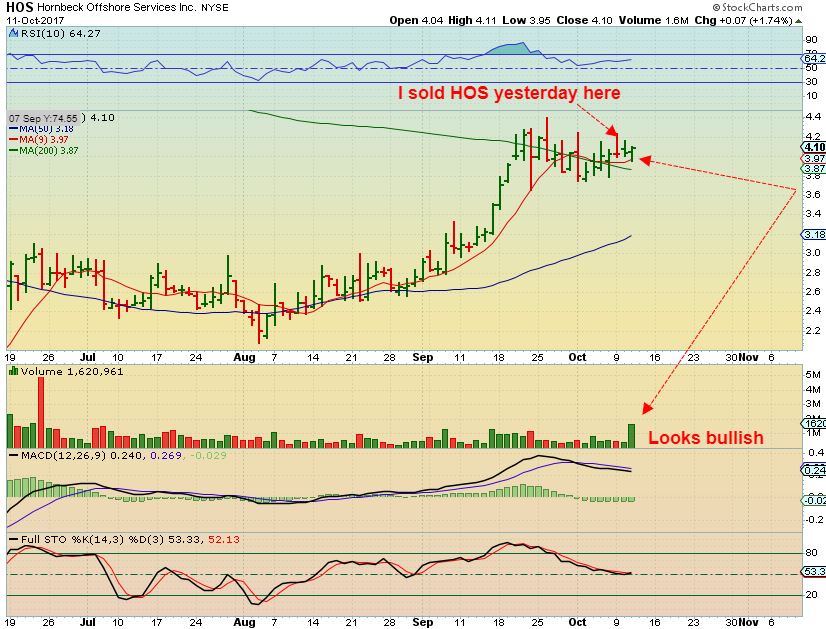Click the MACD(12,26,9) 0.240 label

click(82, 455)
